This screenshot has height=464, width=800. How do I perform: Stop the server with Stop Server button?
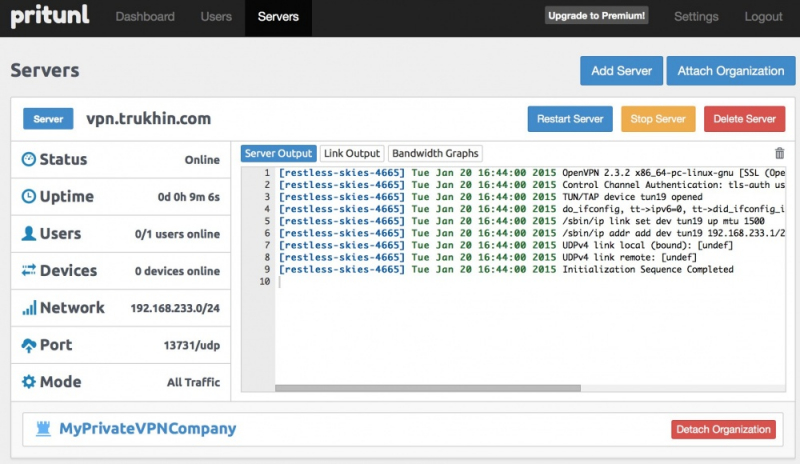coord(657,119)
